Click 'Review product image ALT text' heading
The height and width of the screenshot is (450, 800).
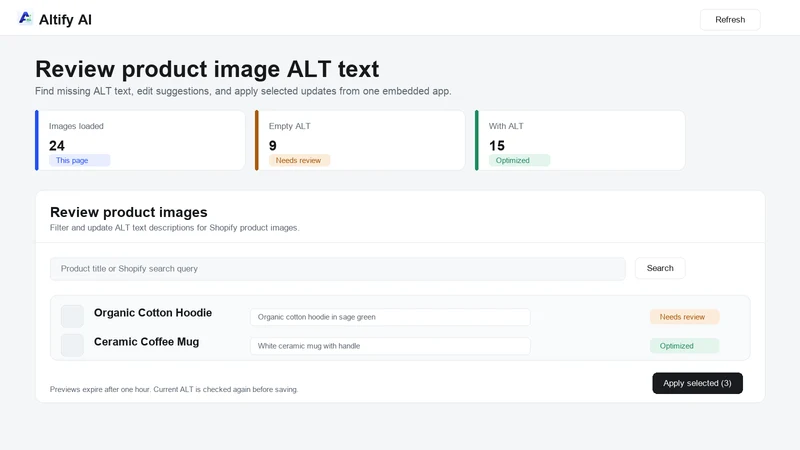207,69
